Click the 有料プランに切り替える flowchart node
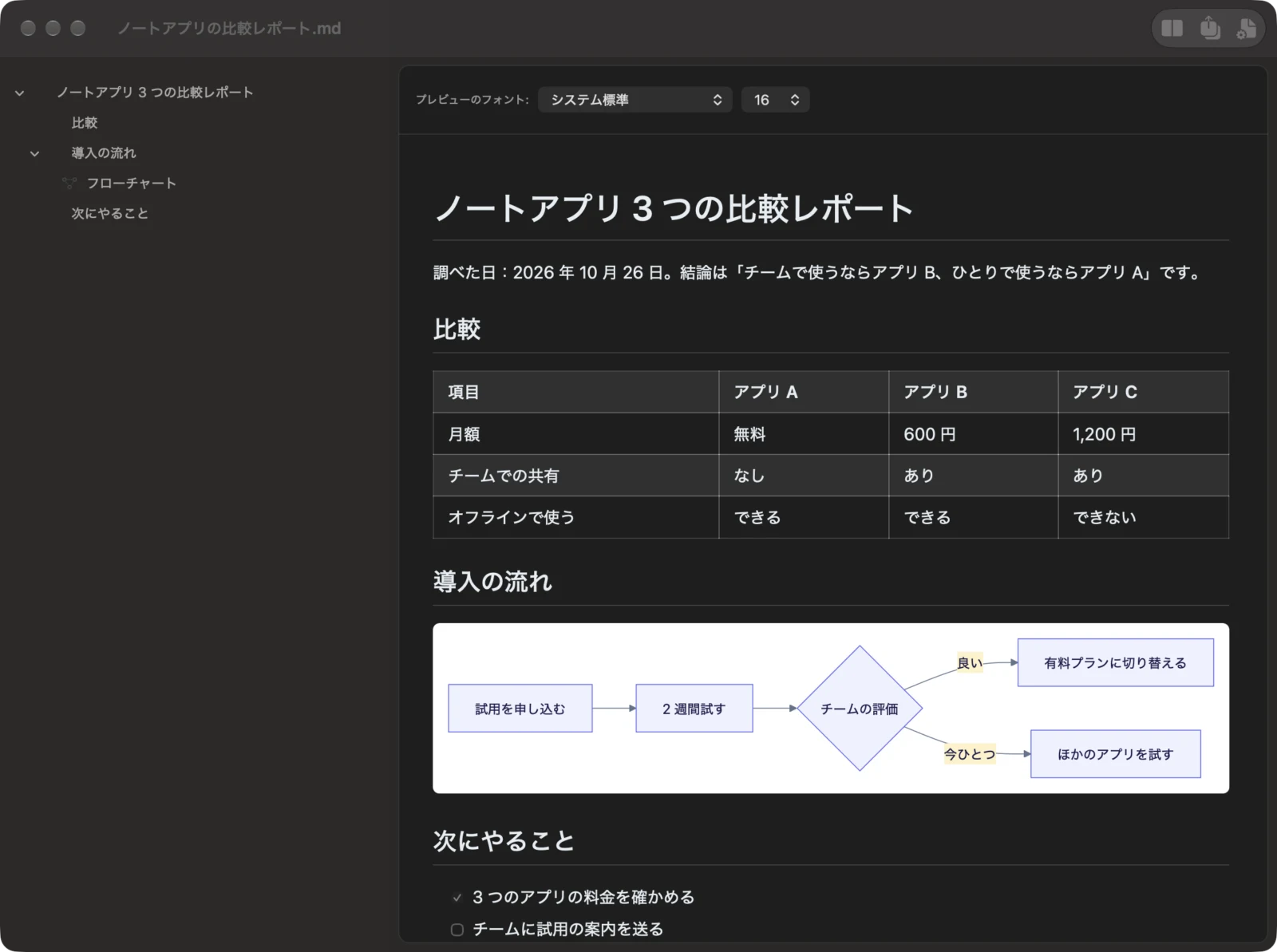1277x952 pixels. [1116, 662]
